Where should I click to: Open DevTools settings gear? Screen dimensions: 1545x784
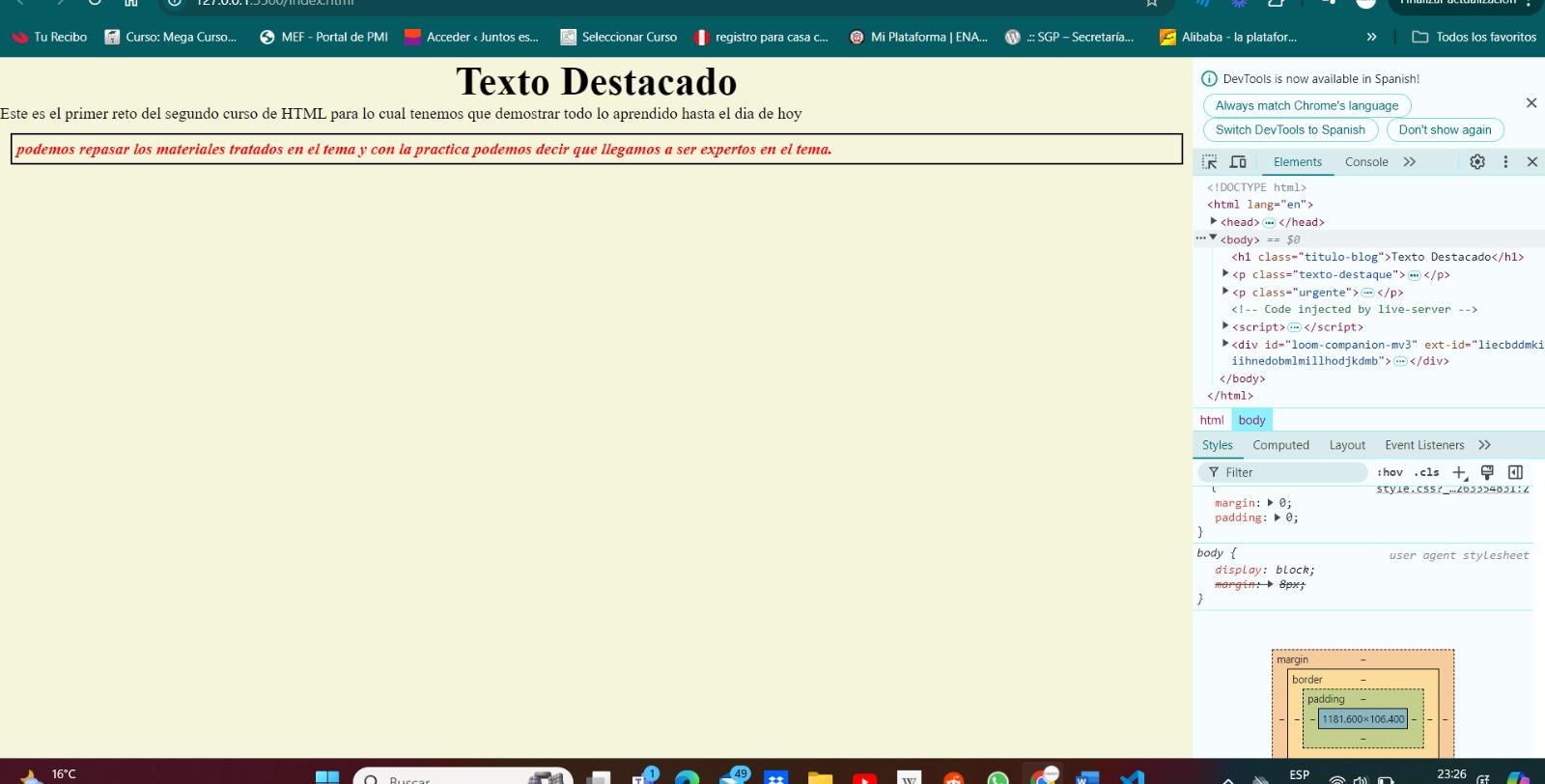(1477, 162)
